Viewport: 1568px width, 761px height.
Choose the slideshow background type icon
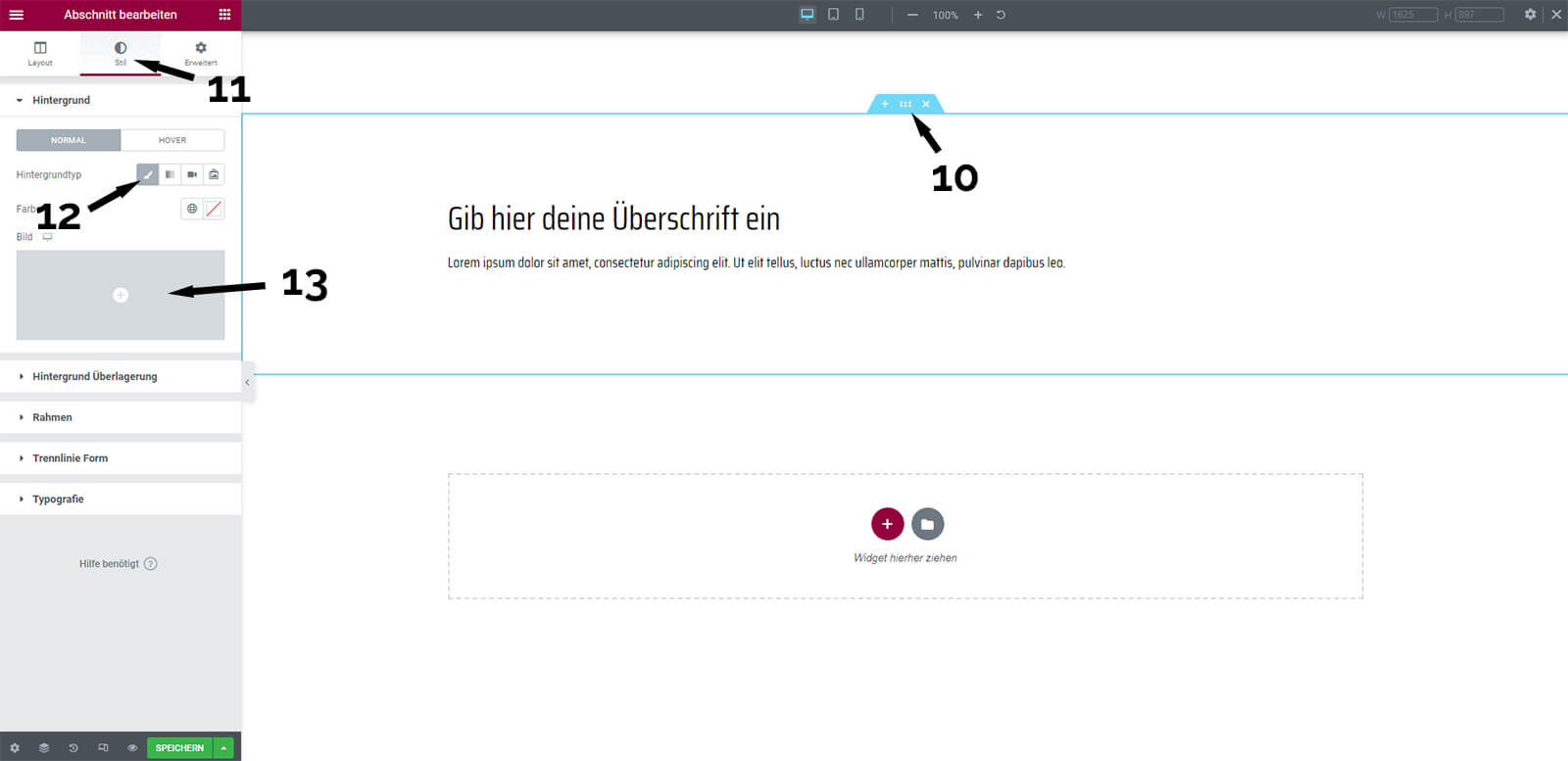214,174
